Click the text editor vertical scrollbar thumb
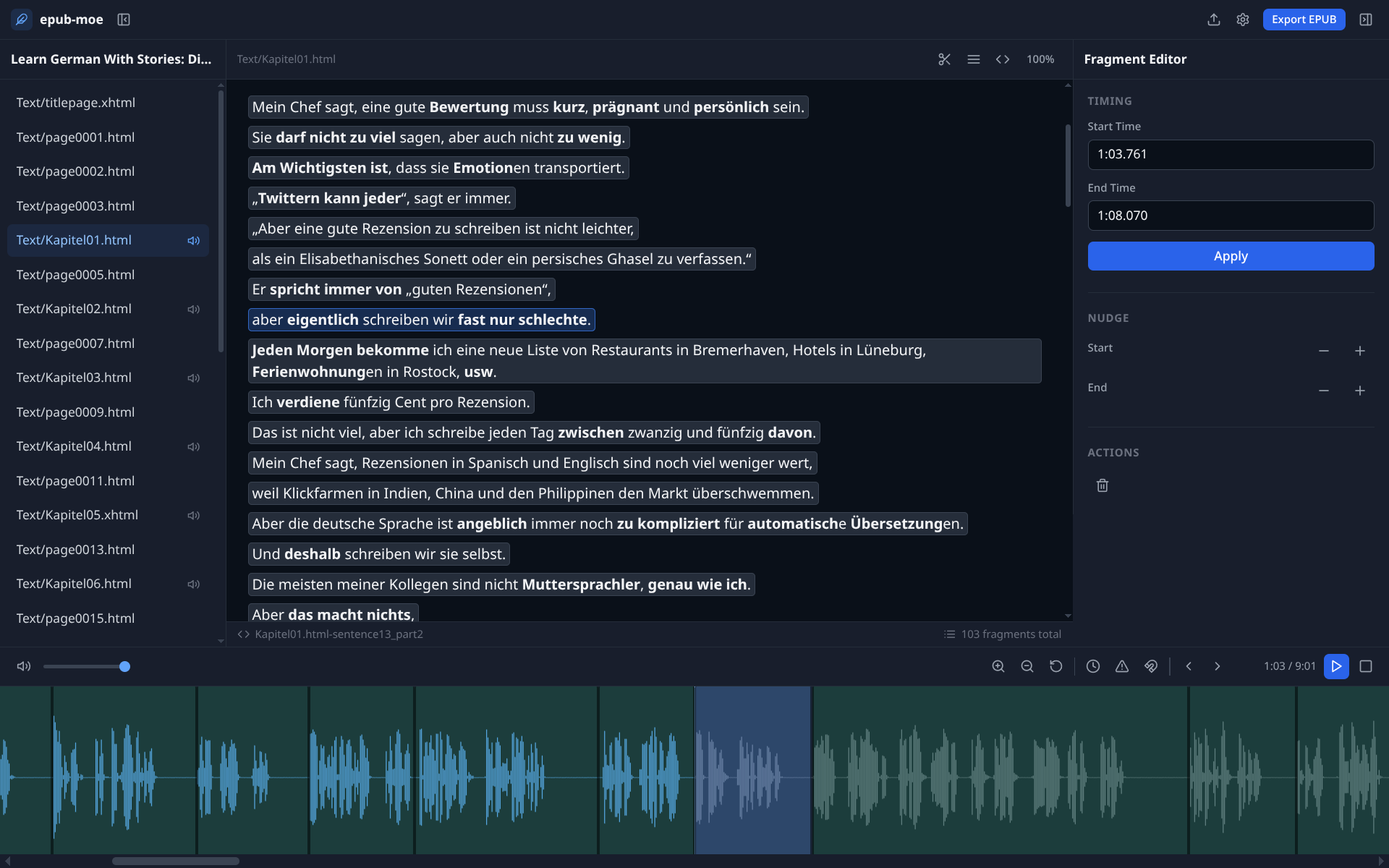 1068,166
